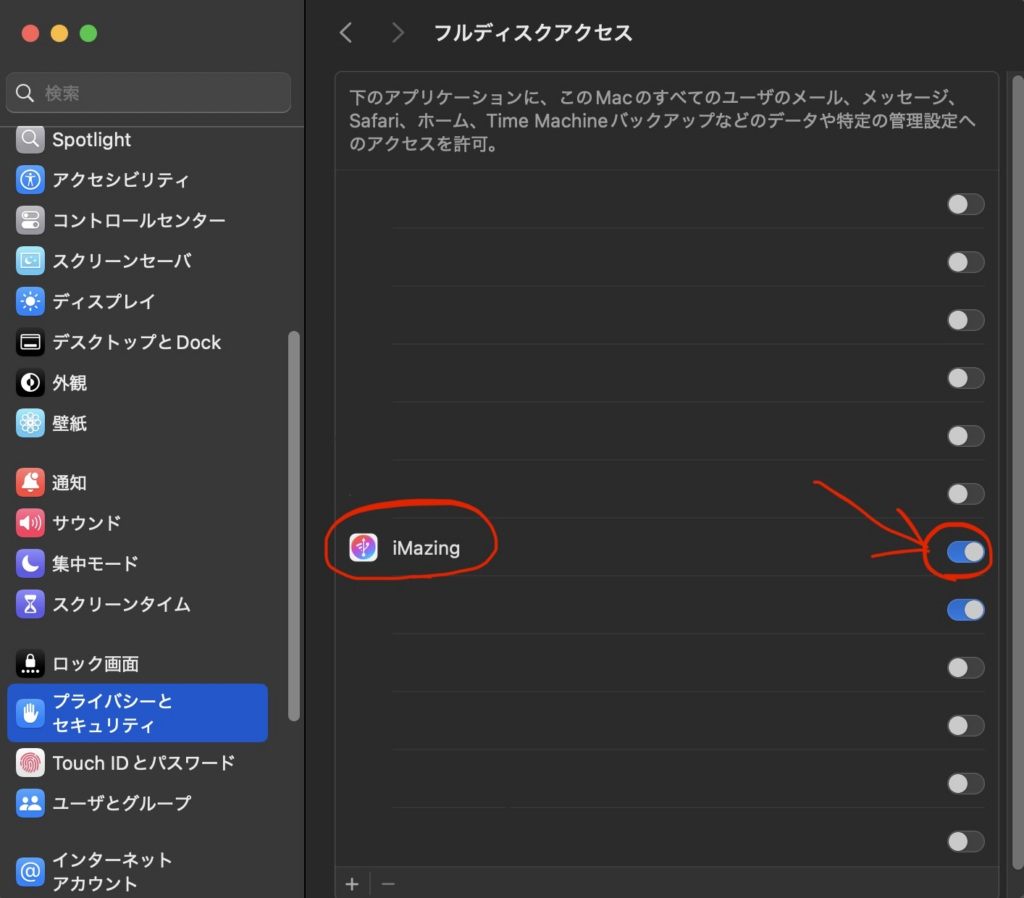Open Touch ID fingerprint icon
This screenshot has width=1024, height=898.
[x=31, y=763]
